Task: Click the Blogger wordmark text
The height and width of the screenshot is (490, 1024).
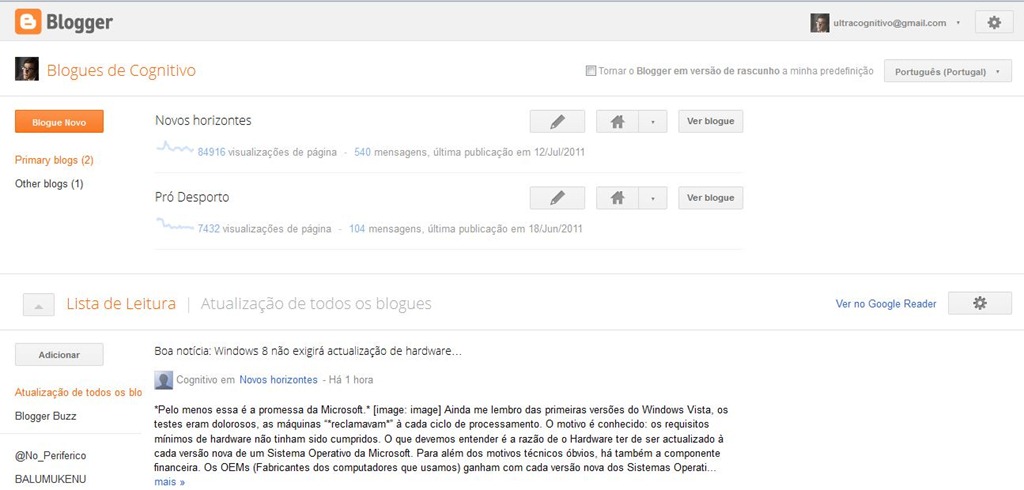Action: pyautogui.click(x=80, y=23)
